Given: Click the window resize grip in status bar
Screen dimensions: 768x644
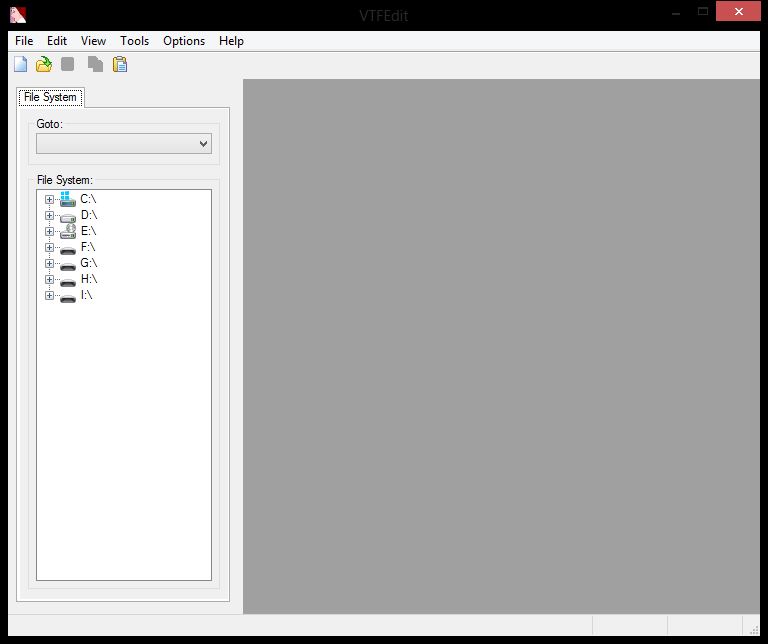Looking at the screenshot, I should [x=754, y=630].
